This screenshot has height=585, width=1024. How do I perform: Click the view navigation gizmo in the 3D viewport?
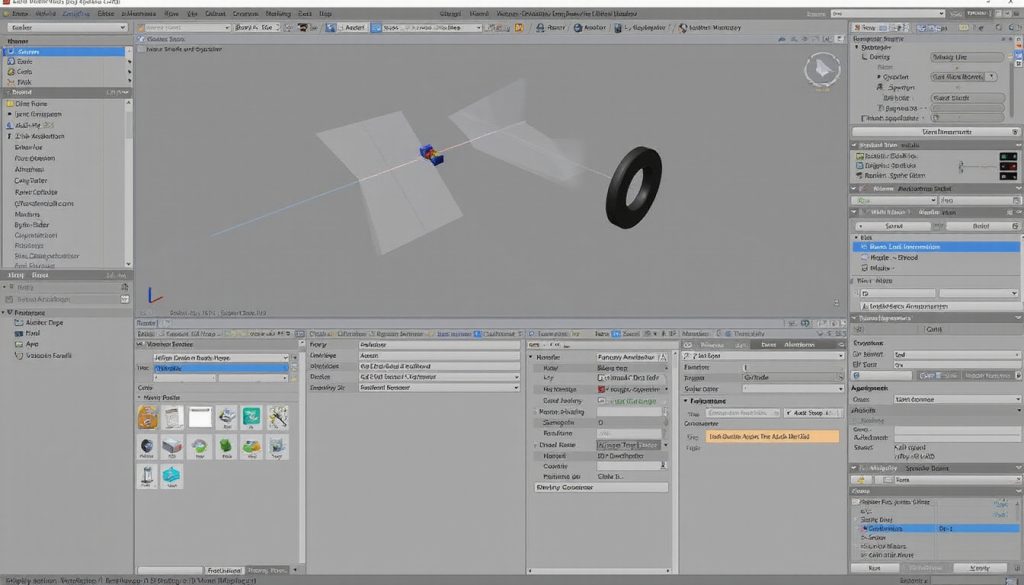click(822, 69)
